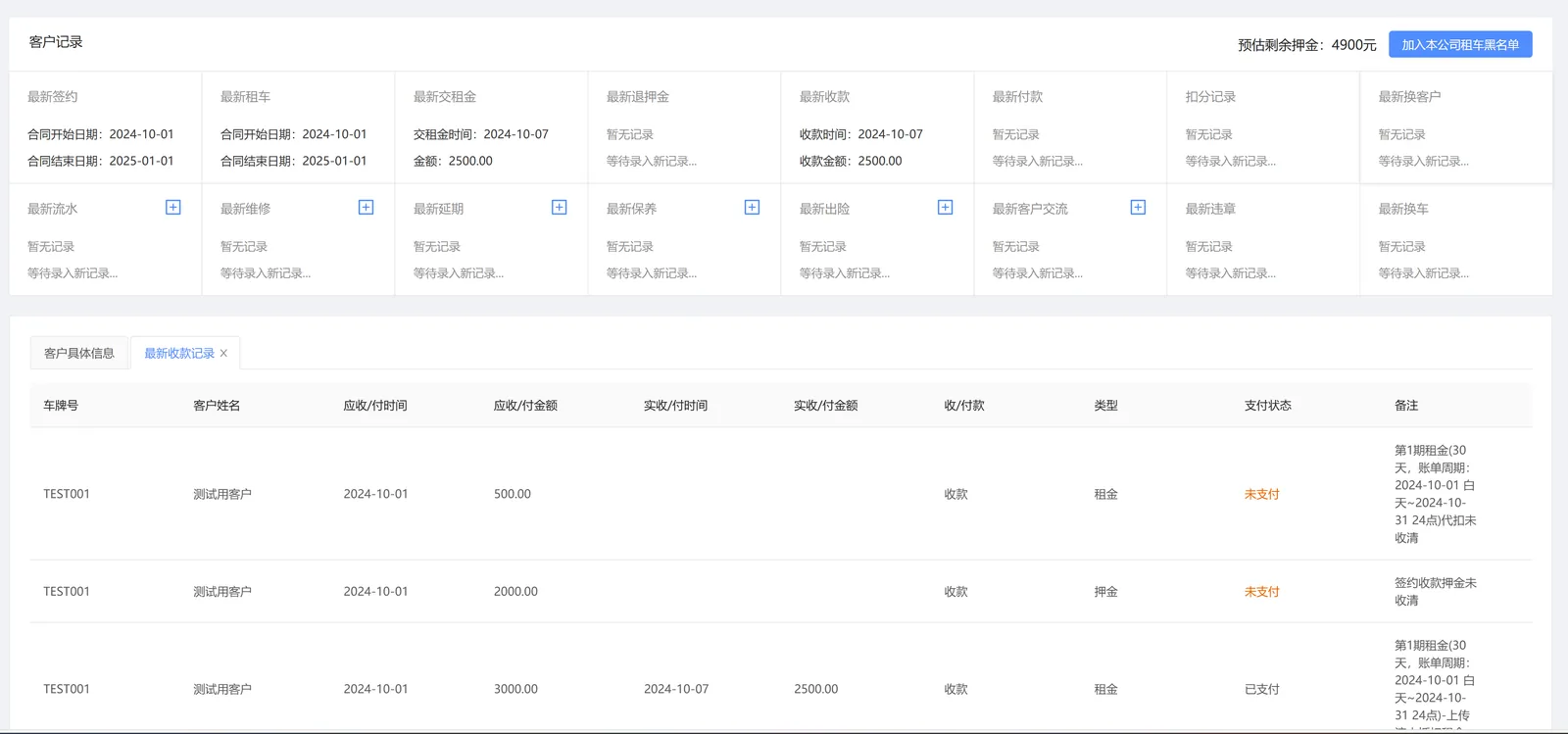1568x734 pixels.
Task: Select the 2000.00 amount cell
Action: 515,592
